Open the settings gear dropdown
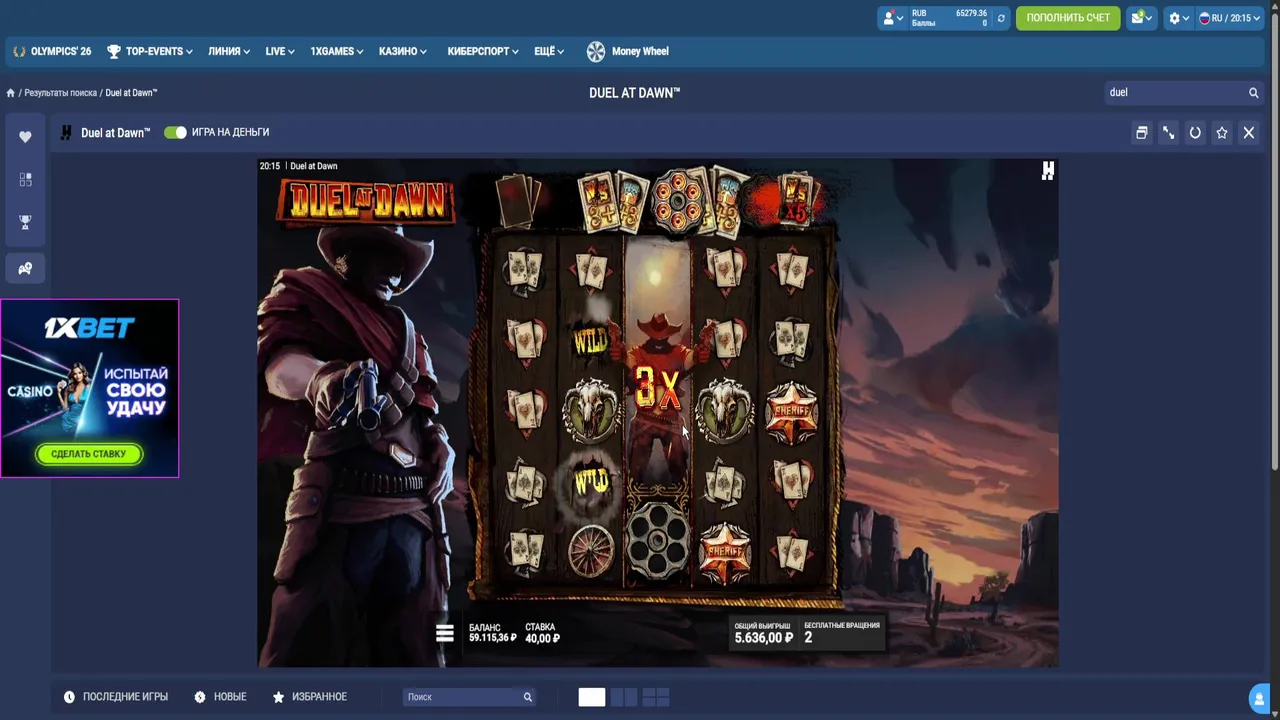 tap(1179, 18)
